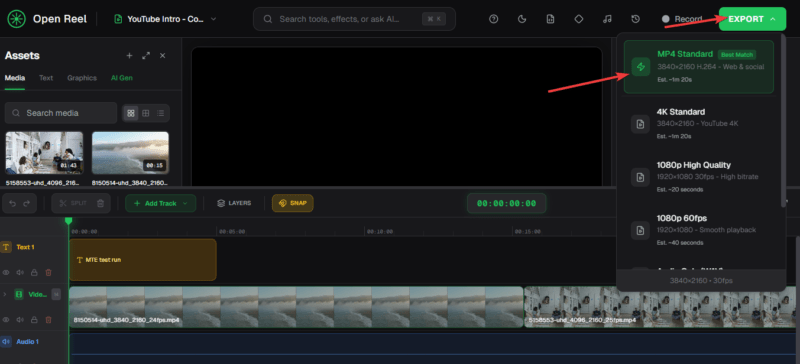Redo the last action

27,203
